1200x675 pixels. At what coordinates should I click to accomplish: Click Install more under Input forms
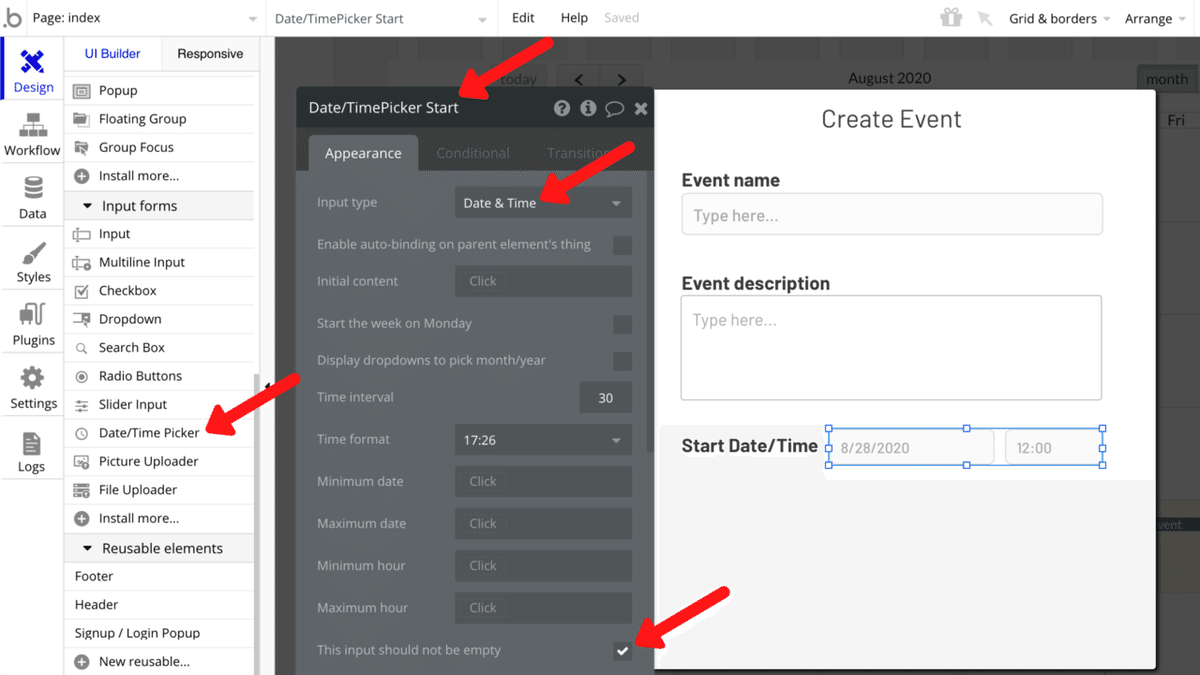[x=159, y=519]
